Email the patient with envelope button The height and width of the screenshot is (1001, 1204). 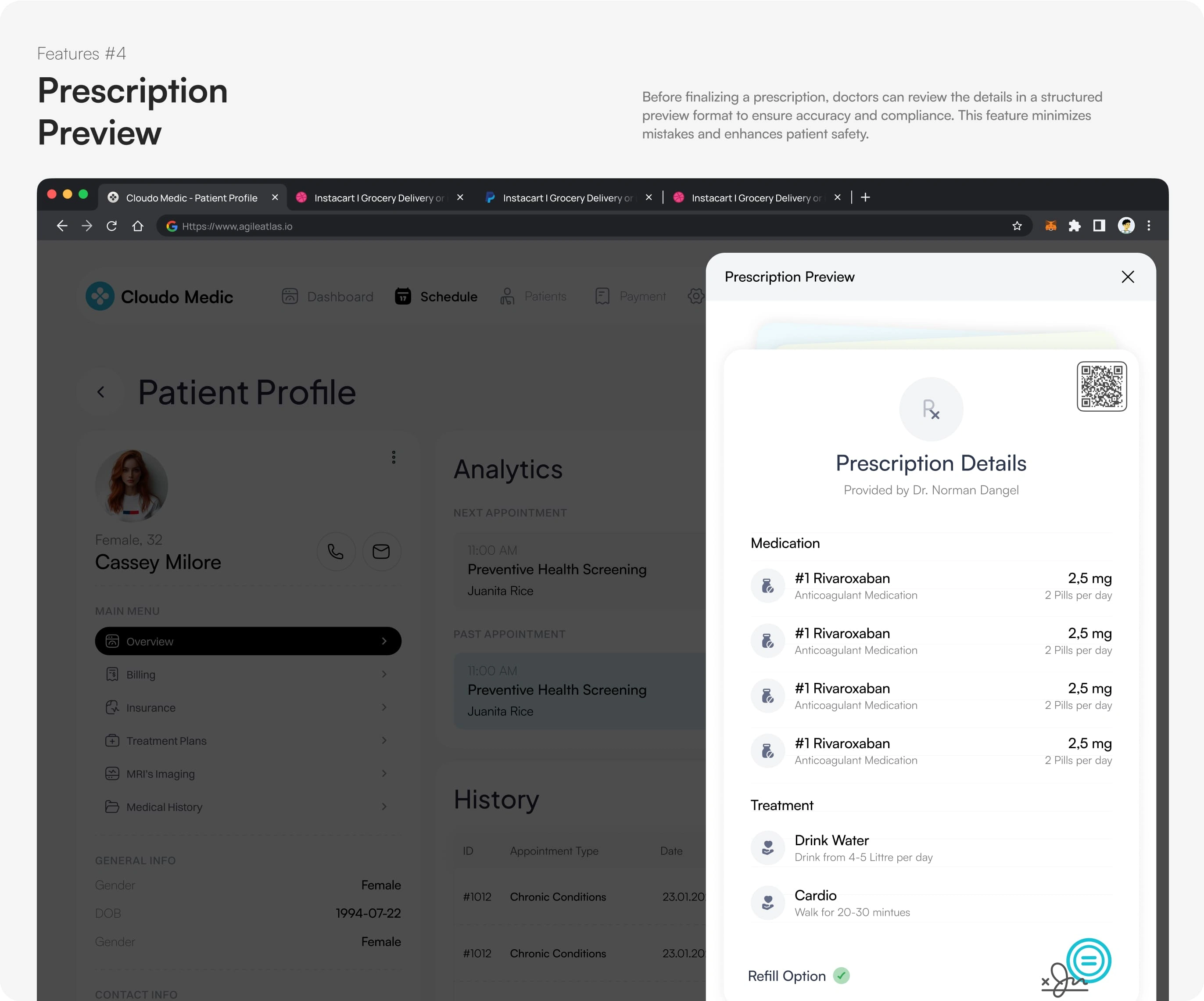(381, 552)
